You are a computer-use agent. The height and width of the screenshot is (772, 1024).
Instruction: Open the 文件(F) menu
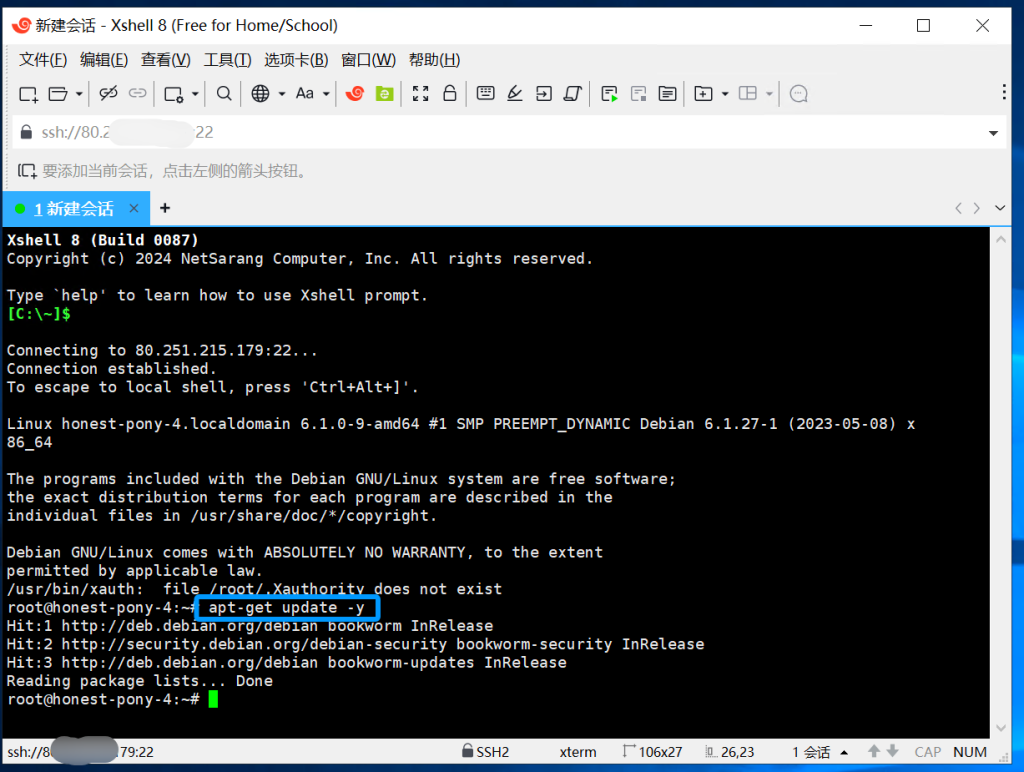click(43, 60)
